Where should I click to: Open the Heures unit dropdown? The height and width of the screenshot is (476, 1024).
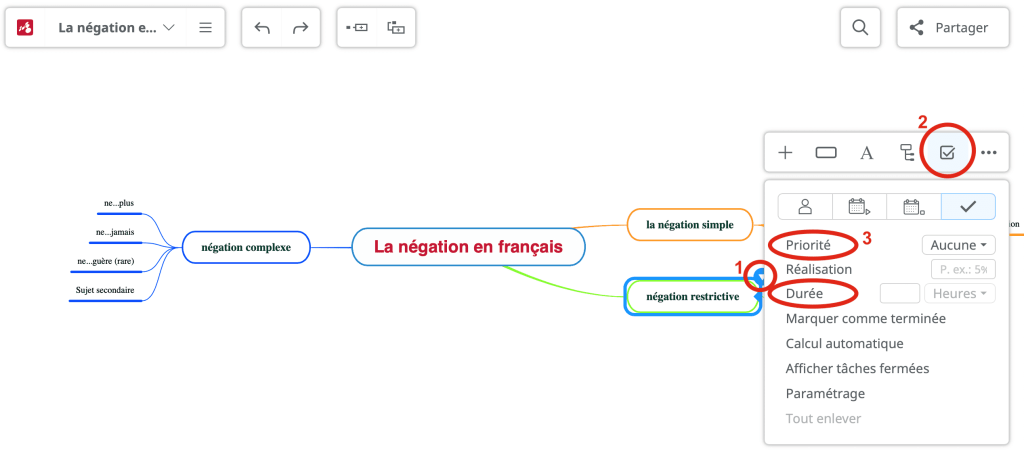click(x=960, y=293)
